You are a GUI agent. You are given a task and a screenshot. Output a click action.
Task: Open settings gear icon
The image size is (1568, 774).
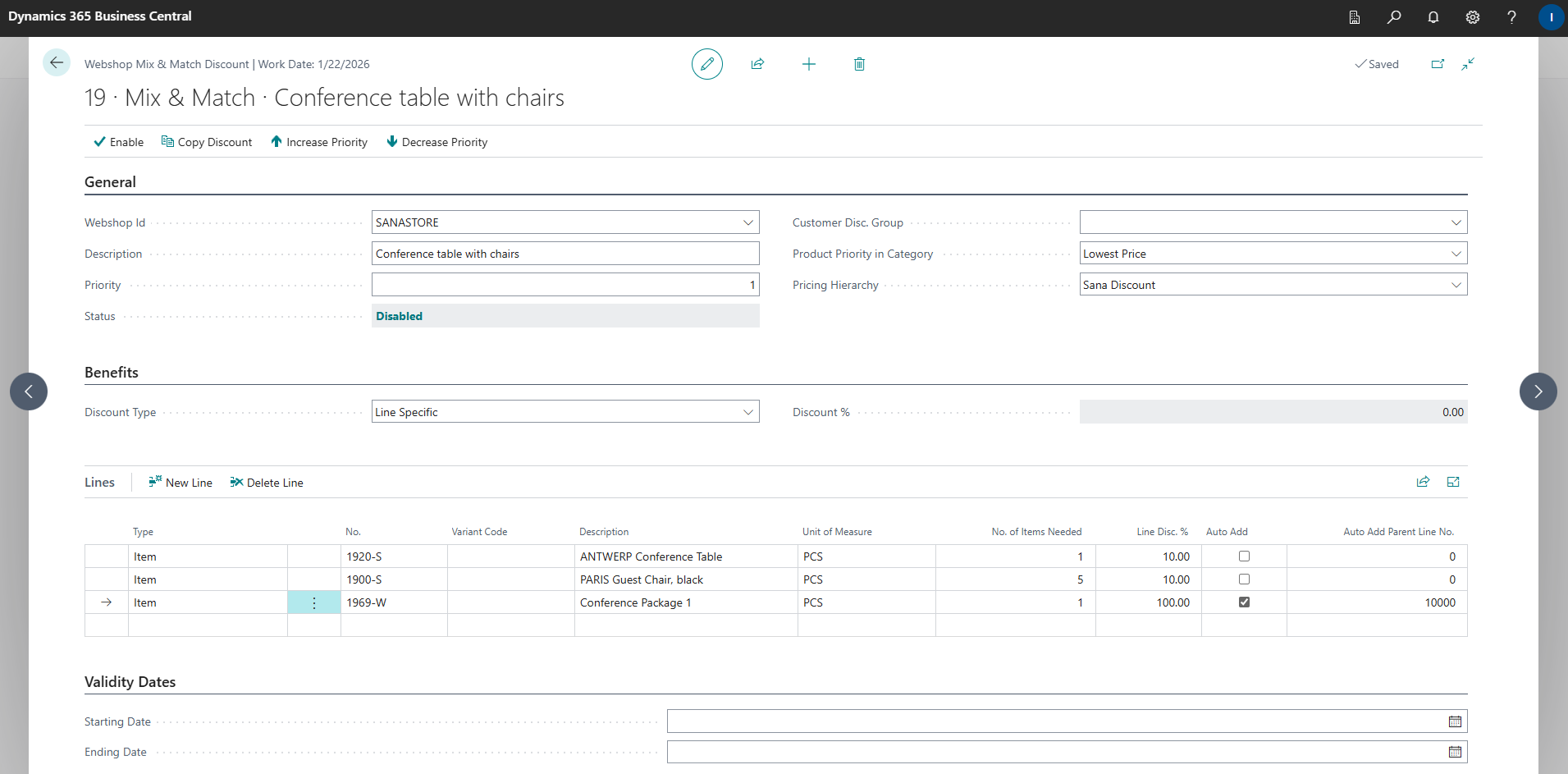pos(1473,17)
